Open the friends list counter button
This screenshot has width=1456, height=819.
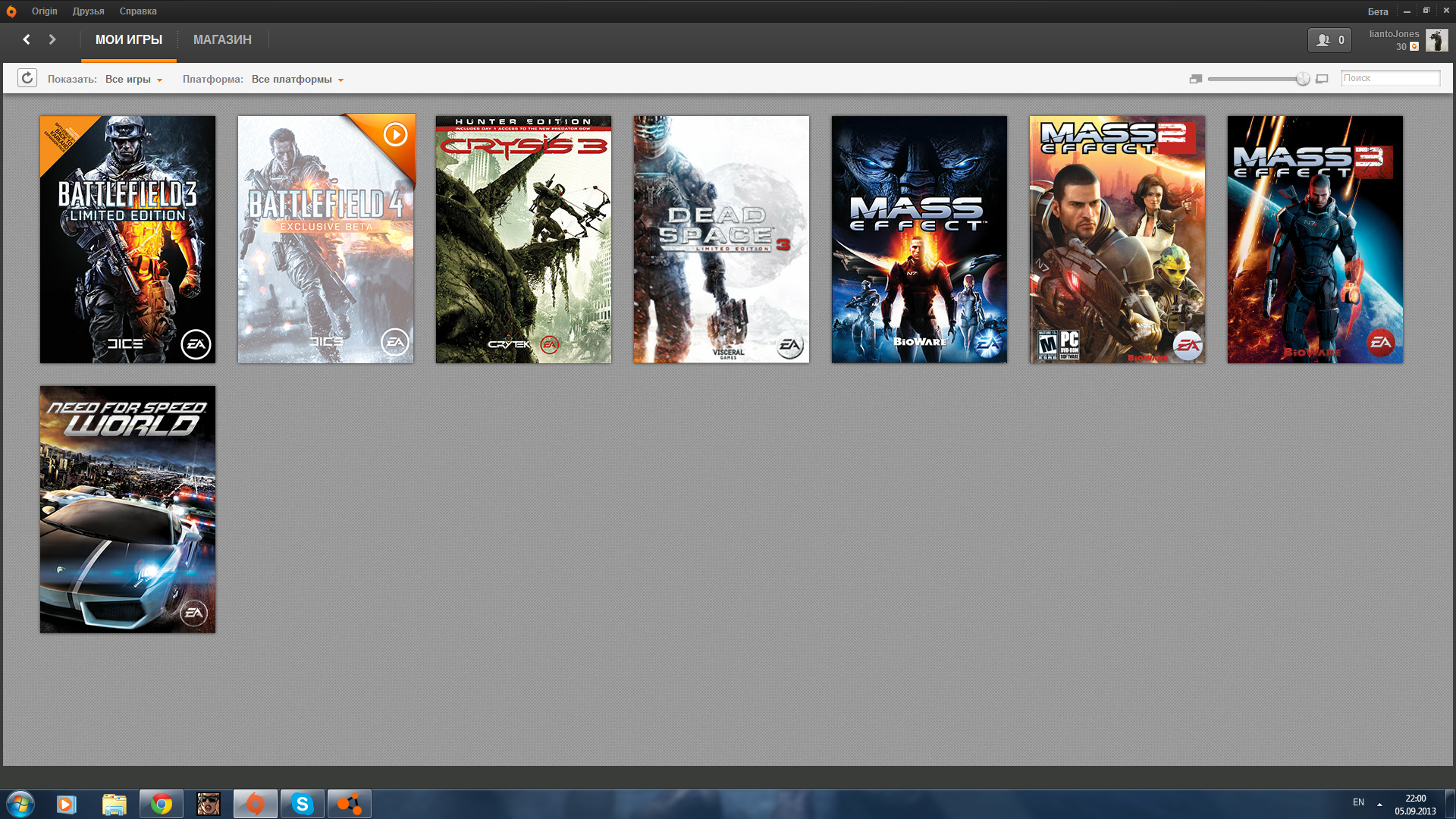pos(1329,40)
